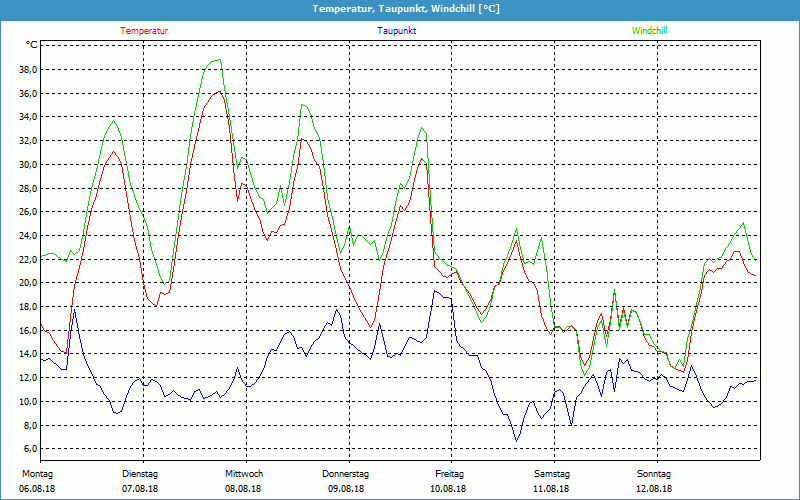
Task: Click the 12,0 y-axis value
Action: click(28, 378)
